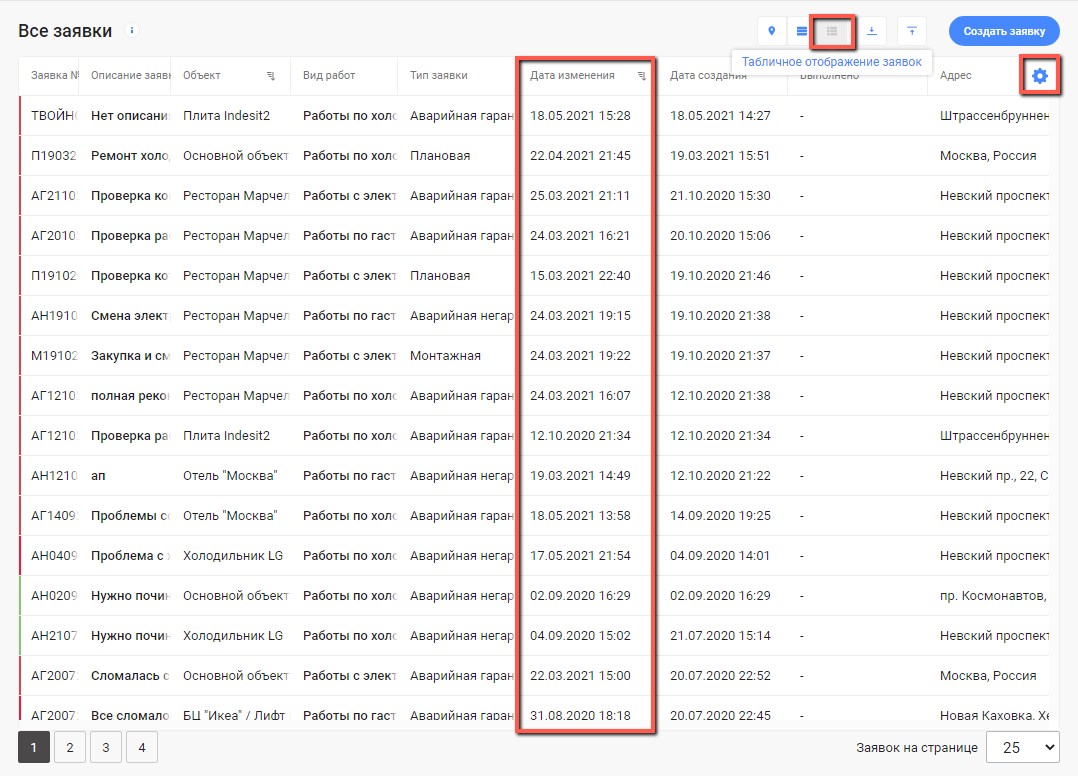The width and height of the screenshot is (1078, 776).
Task: Click Проблемы с description cell
Action: point(130,516)
